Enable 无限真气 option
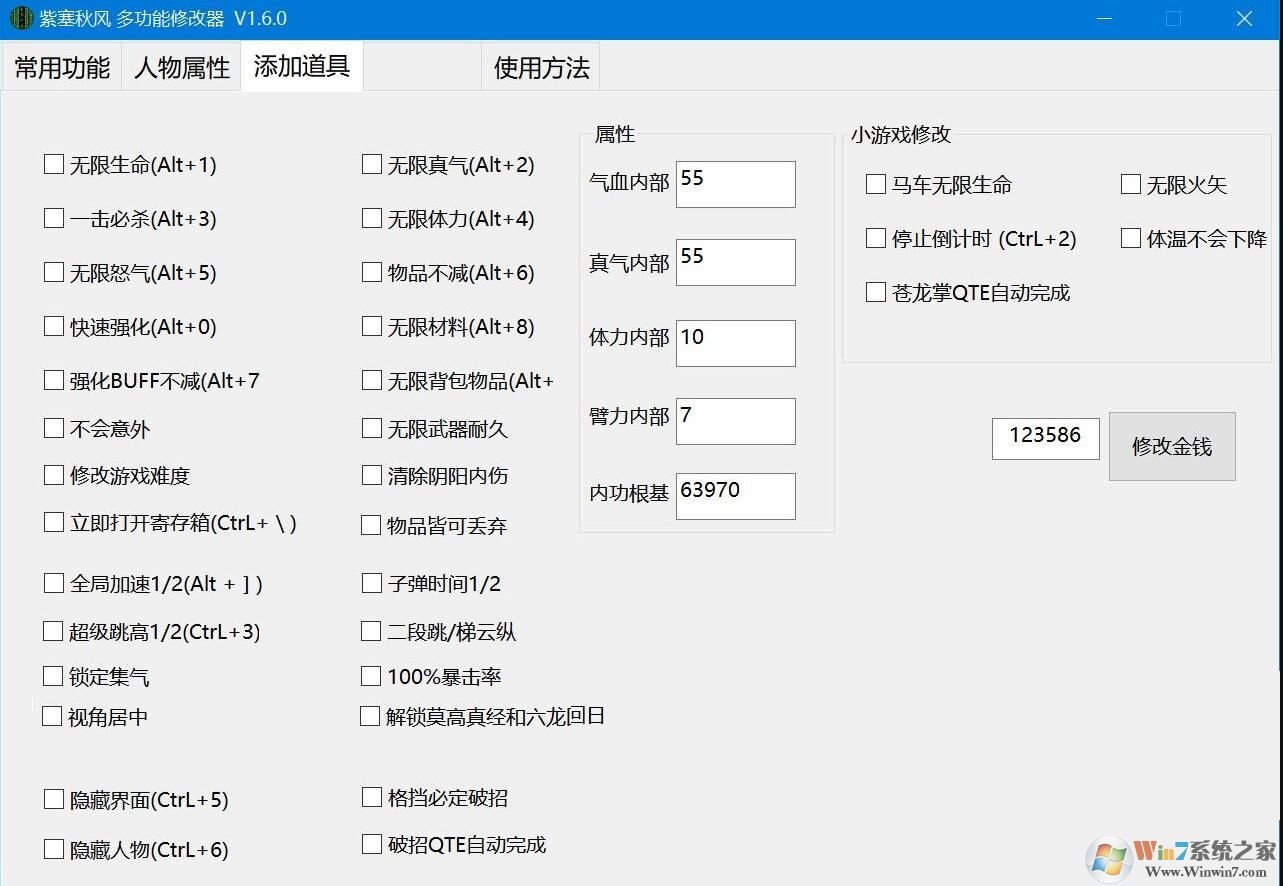Screen dimensions: 1283x886 point(371,164)
